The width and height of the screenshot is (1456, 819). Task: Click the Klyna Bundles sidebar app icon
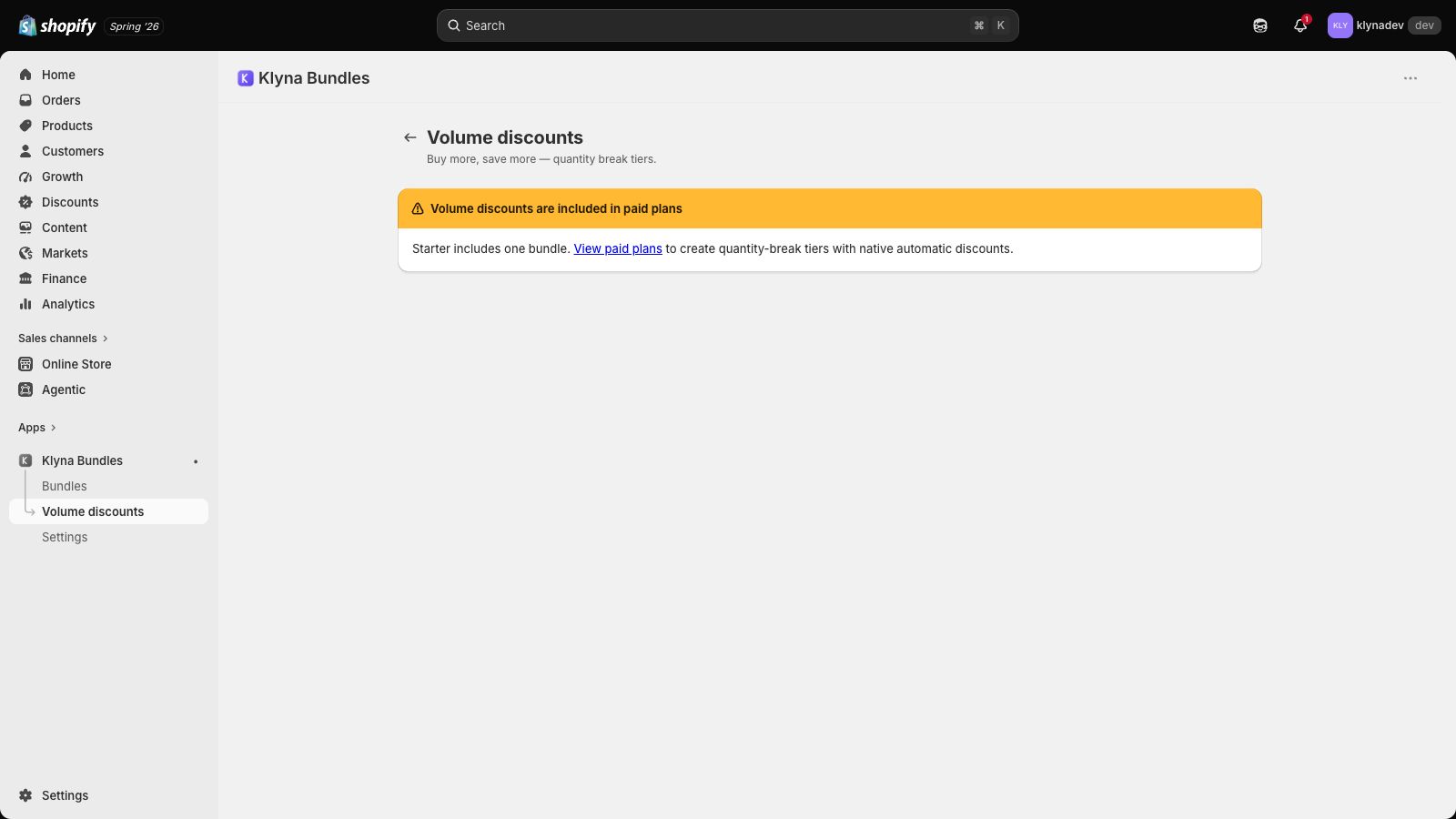point(25,460)
